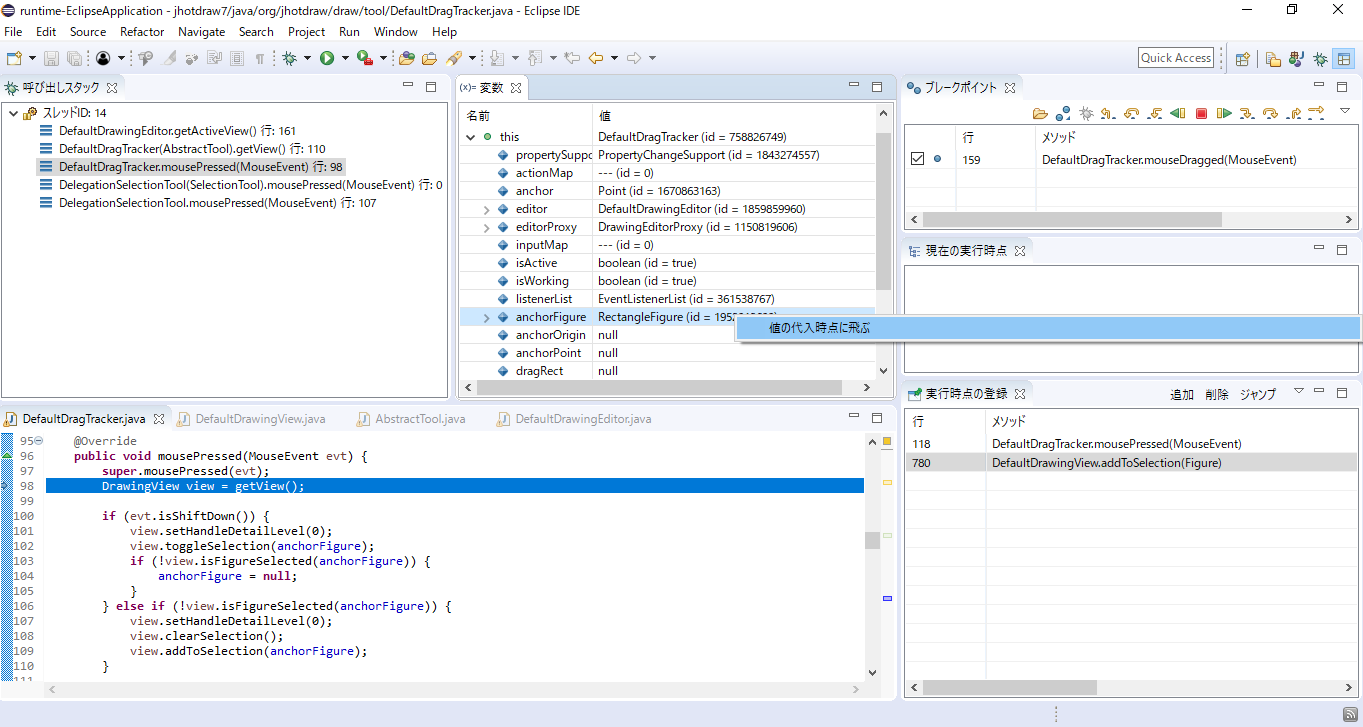Viewport: 1363px width, 727px height.
Task: Click the forward Resume icon in ブレークポイント toolbar
Action: coord(1224,113)
